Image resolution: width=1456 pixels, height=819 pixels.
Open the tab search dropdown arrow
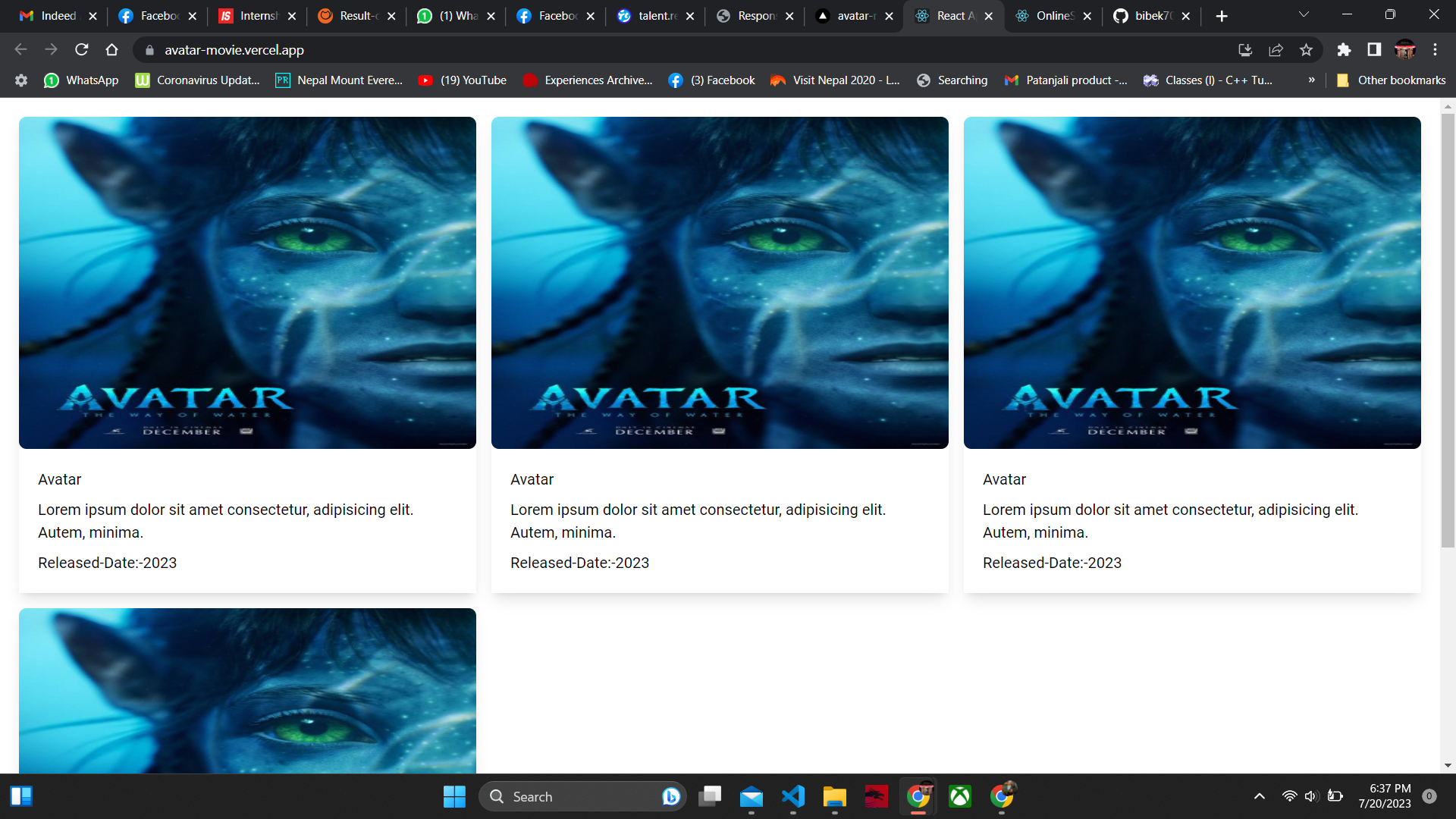coord(1304,15)
